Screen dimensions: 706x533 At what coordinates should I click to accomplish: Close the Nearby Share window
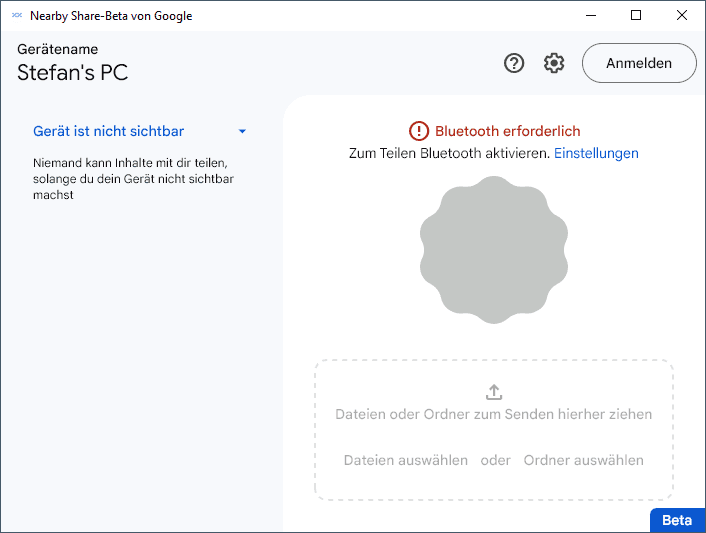pos(682,15)
